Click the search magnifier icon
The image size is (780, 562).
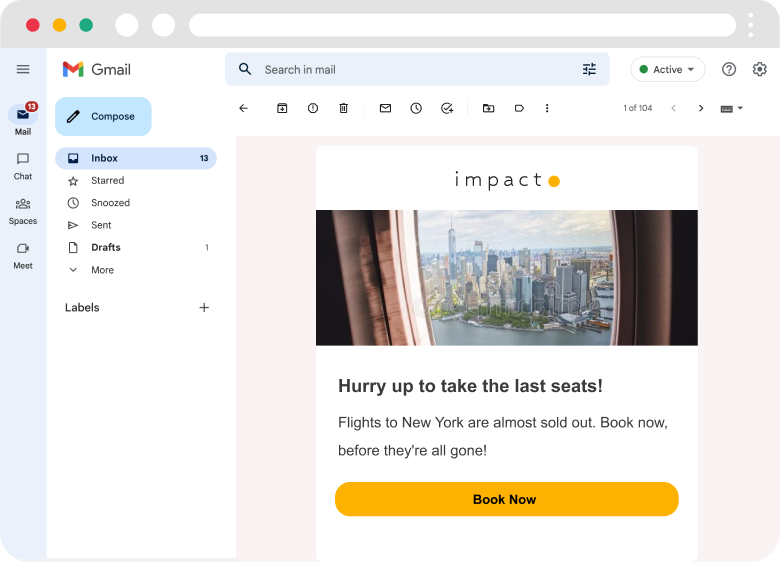pos(245,69)
